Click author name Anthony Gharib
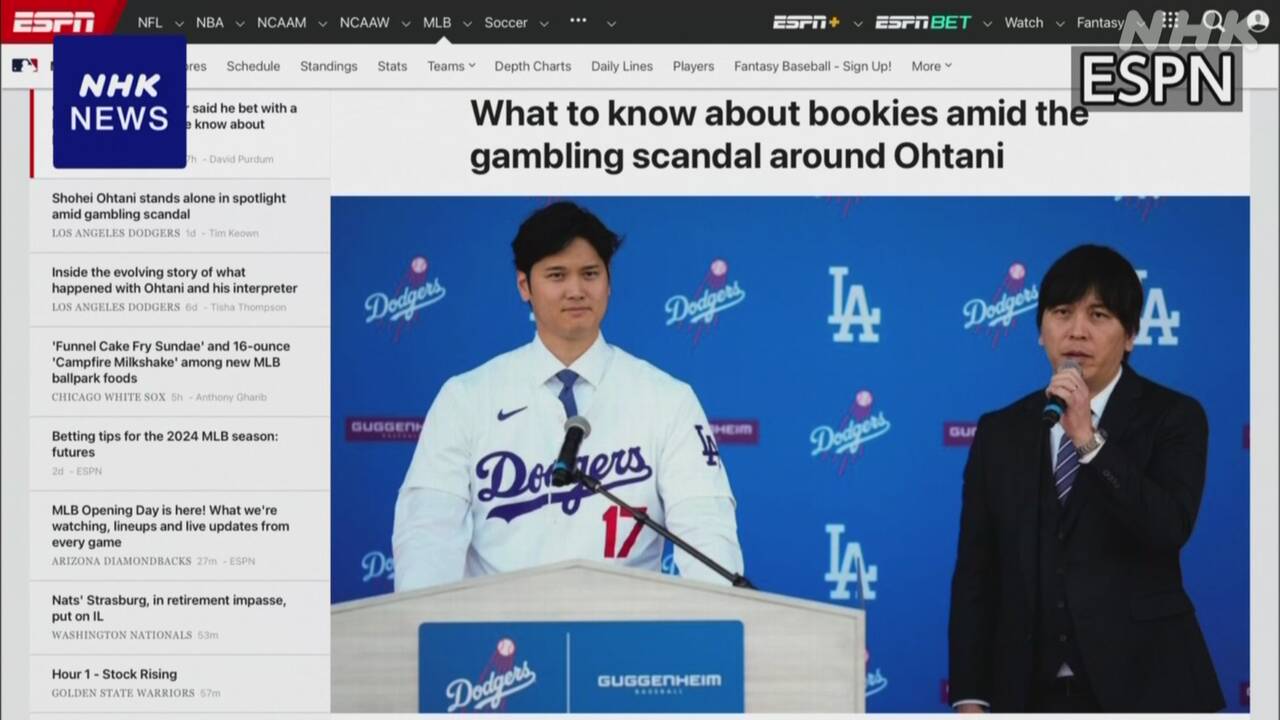The image size is (1280, 720). (231, 397)
